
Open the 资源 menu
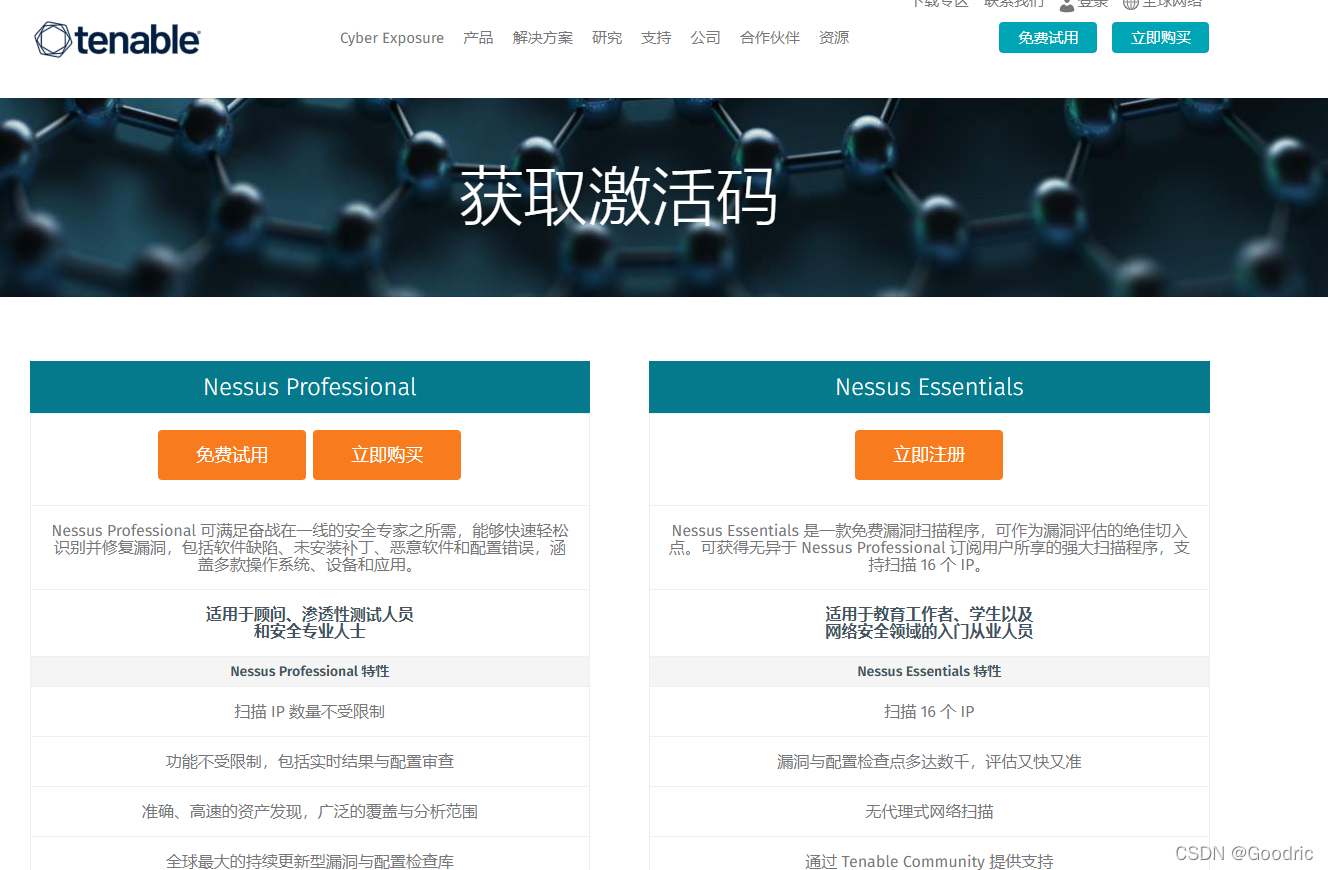click(x=834, y=38)
